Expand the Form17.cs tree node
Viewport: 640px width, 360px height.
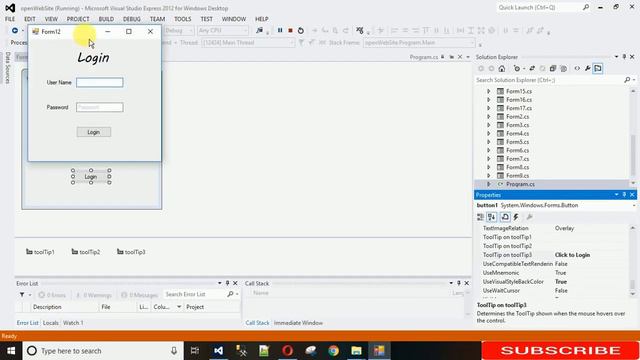click(x=489, y=108)
